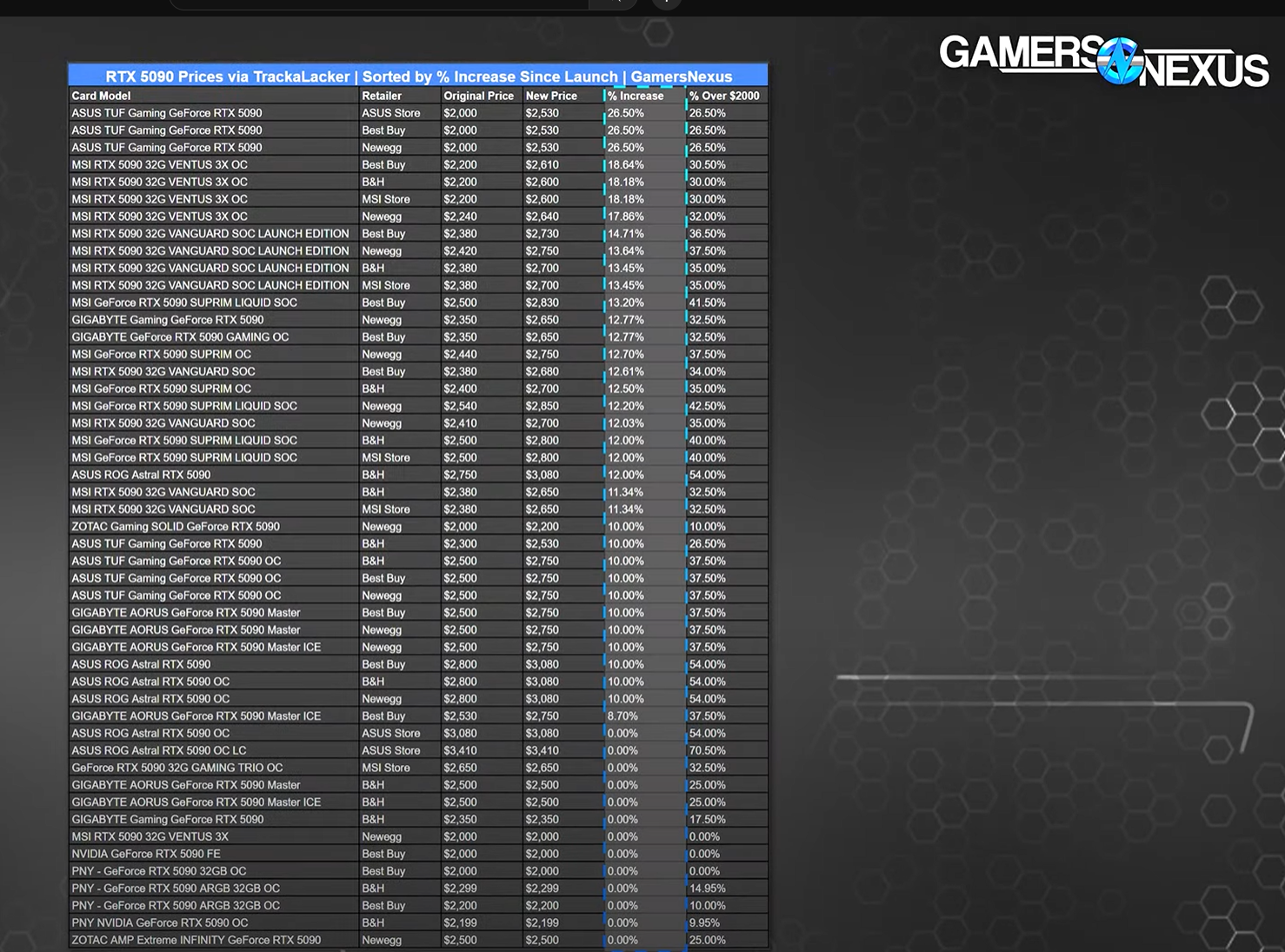1285x952 pixels.
Task: Select 'GeForce RTX 5090 32G GAMING TRIO OC' card name
Action: point(177,768)
